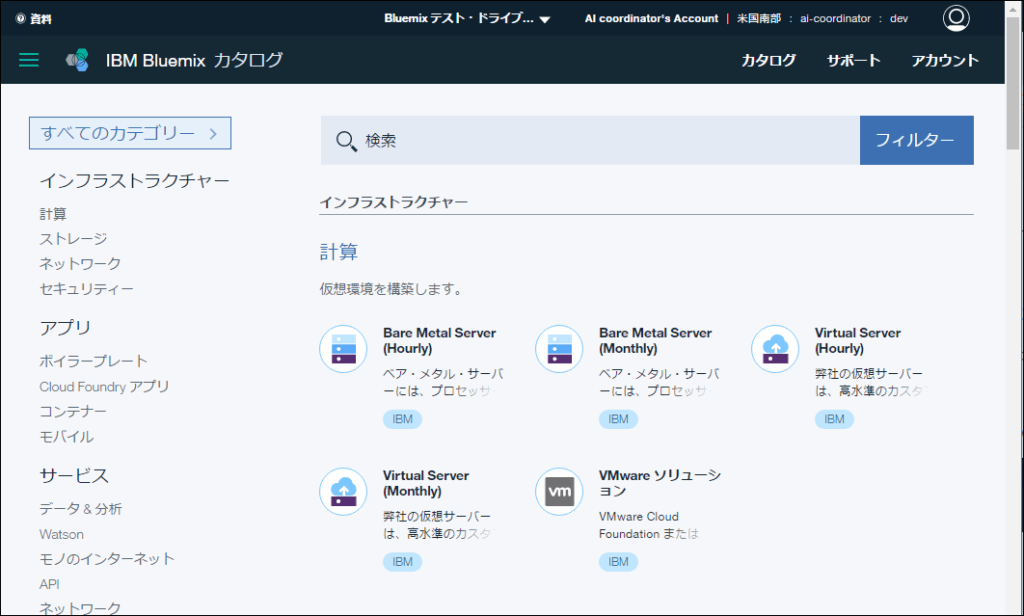Open the user profile avatar icon
The image size is (1024, 616).
coord(956,18)
